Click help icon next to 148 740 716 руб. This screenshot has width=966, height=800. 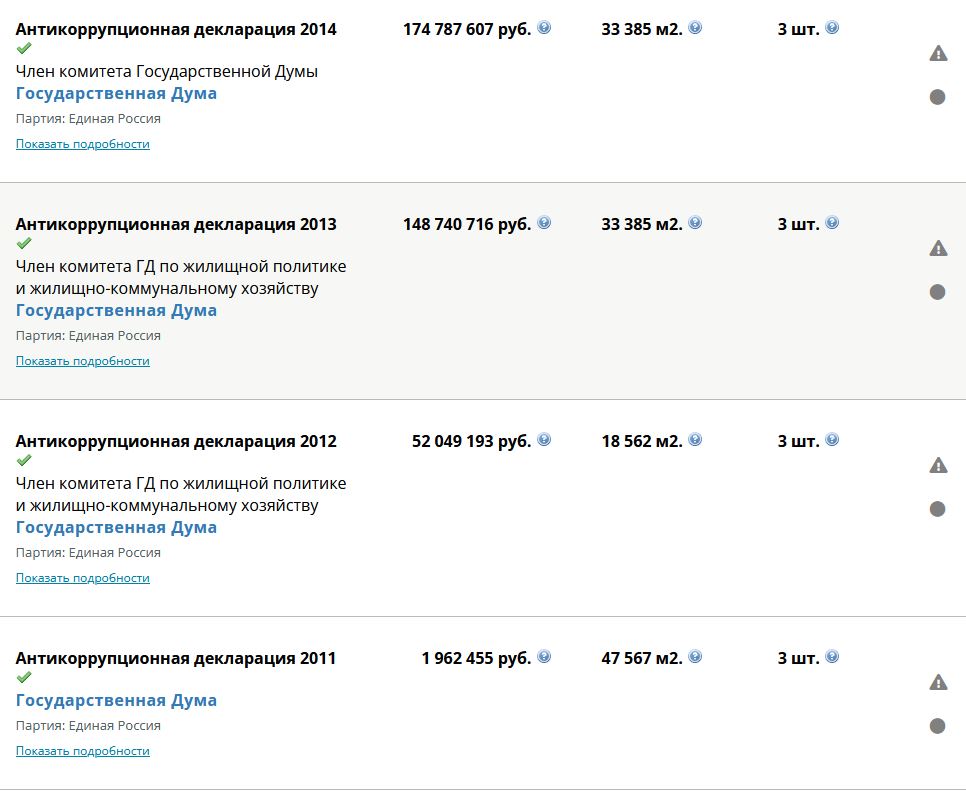(x=544, y=223)
